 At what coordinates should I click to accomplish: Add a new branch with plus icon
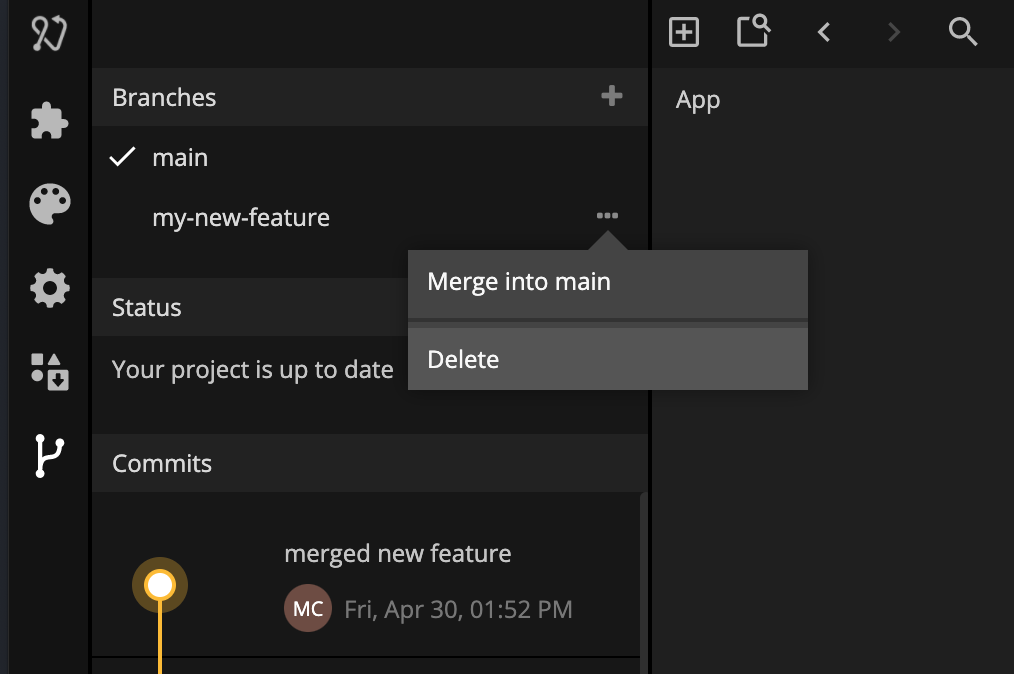click(611, 96)
